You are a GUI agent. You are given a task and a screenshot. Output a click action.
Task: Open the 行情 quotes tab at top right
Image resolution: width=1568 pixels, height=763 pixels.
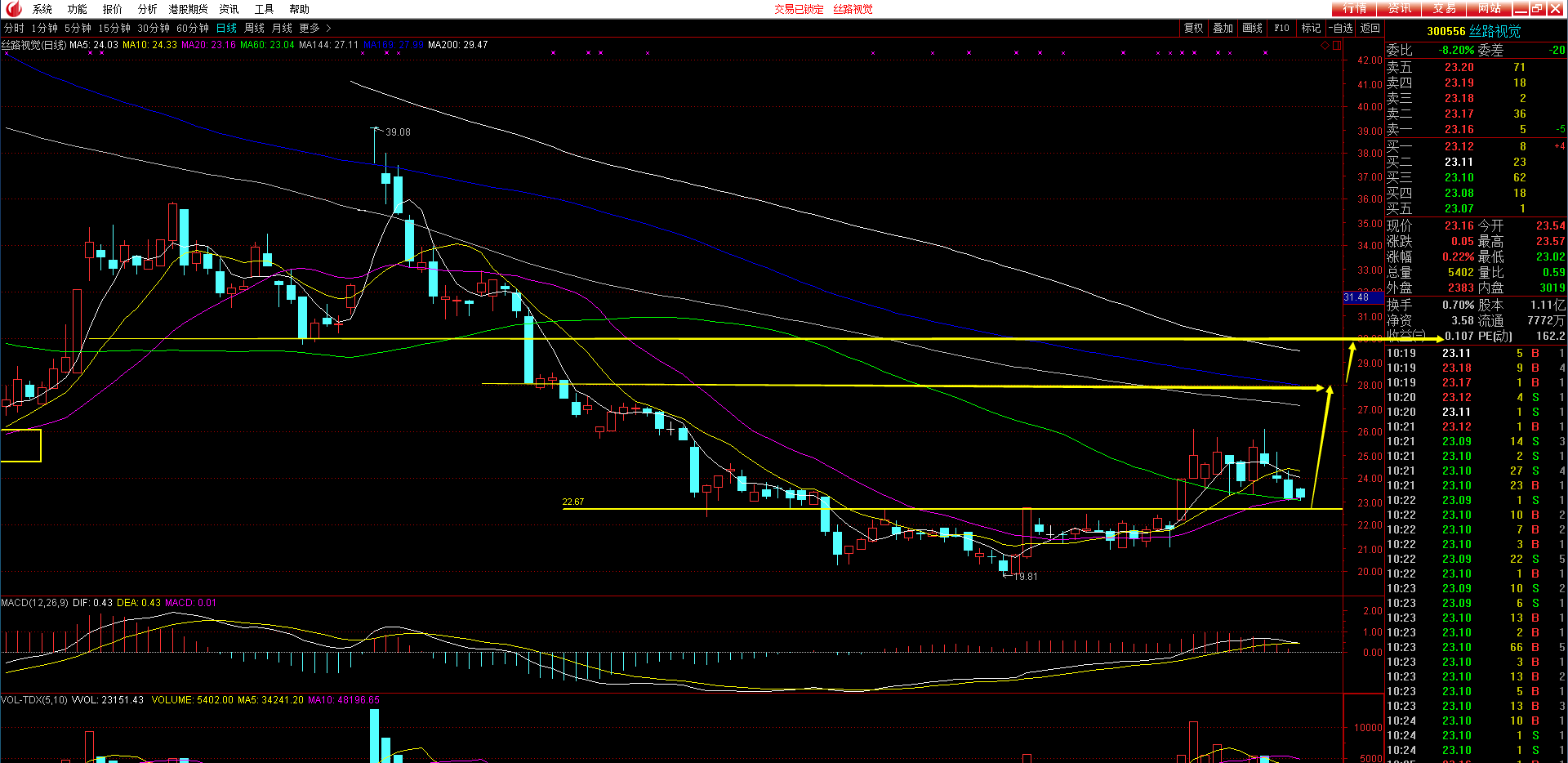(x=1354, y=9)
